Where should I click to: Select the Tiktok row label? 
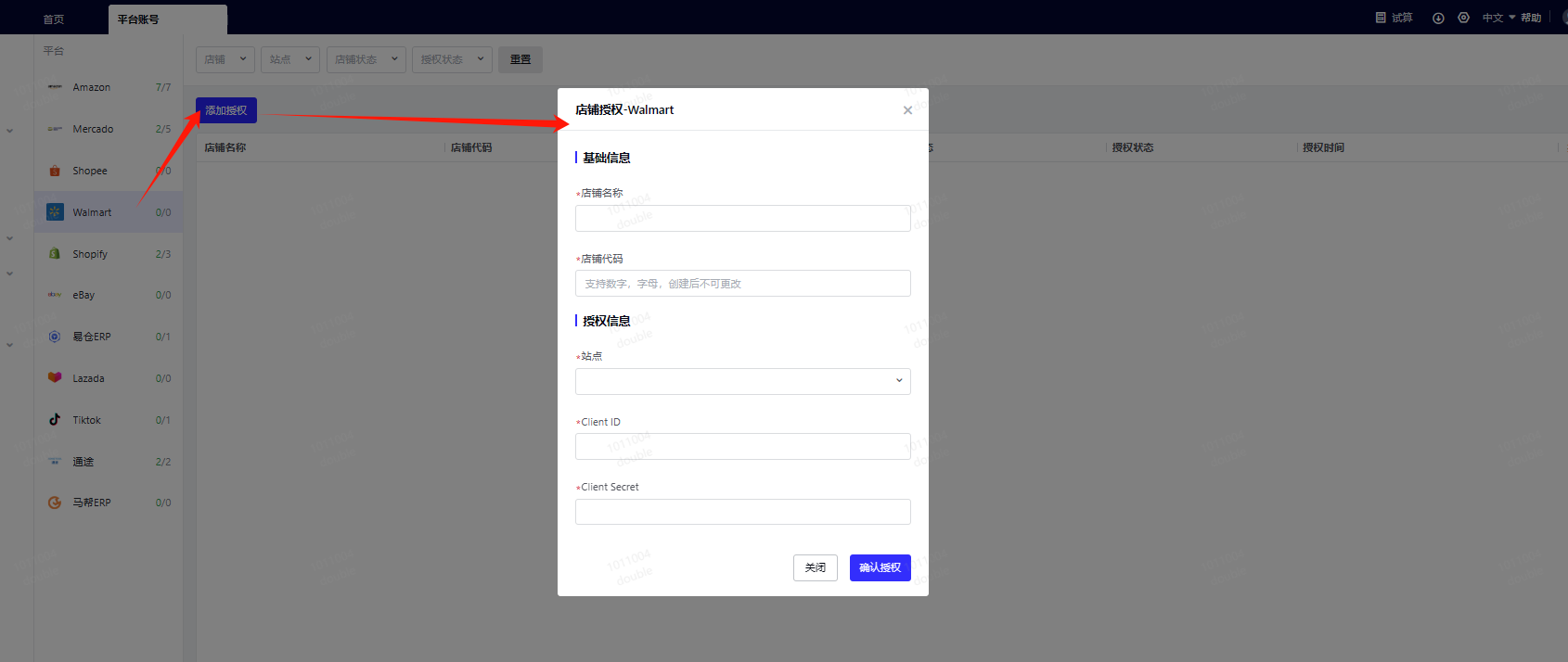click(87, 420)
